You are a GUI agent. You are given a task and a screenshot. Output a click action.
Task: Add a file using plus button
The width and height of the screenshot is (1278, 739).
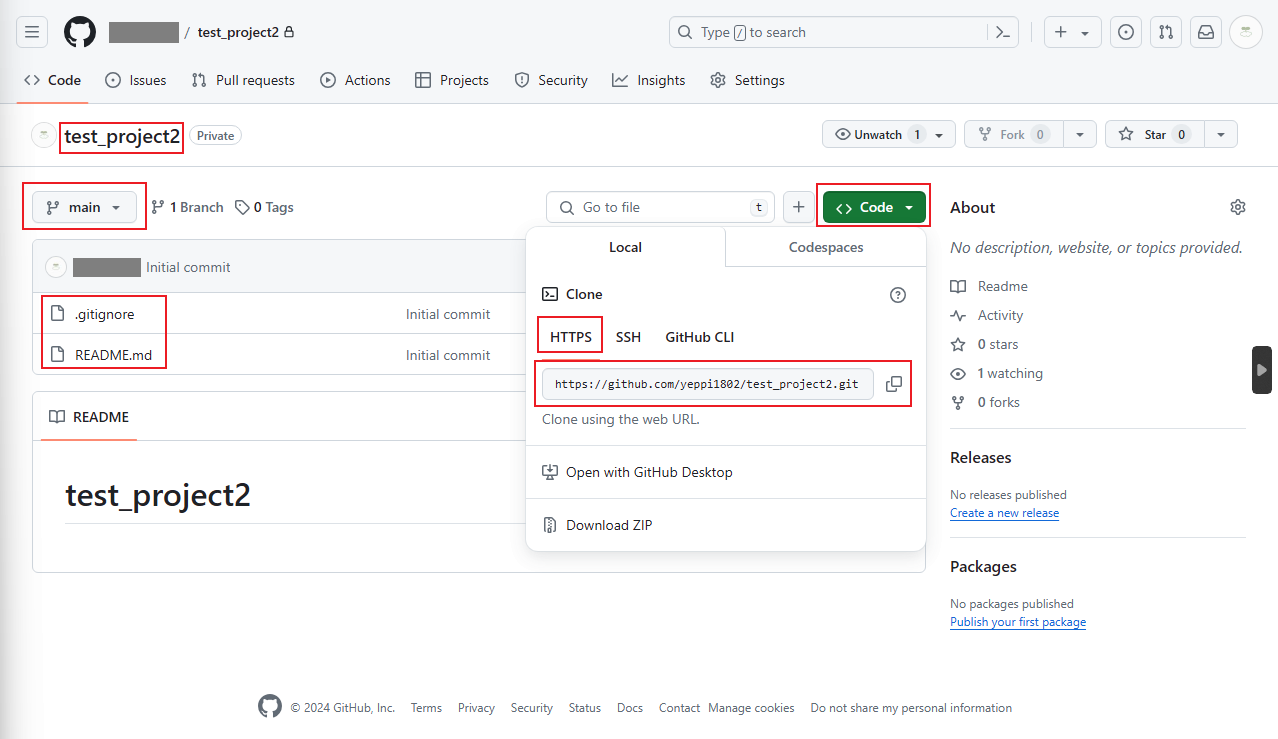point(798,207)
